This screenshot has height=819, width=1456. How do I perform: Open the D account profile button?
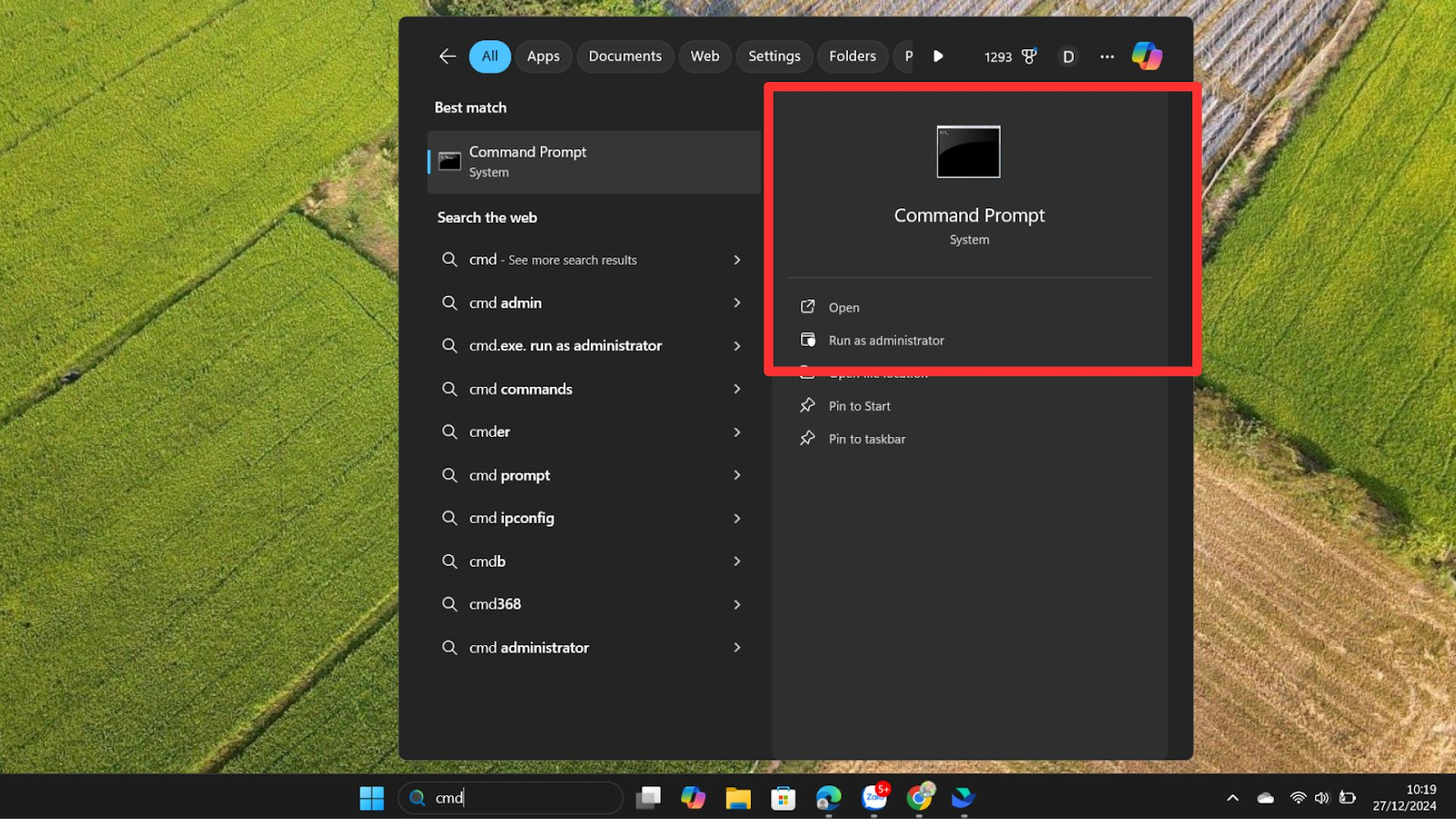click(1068, 56)
